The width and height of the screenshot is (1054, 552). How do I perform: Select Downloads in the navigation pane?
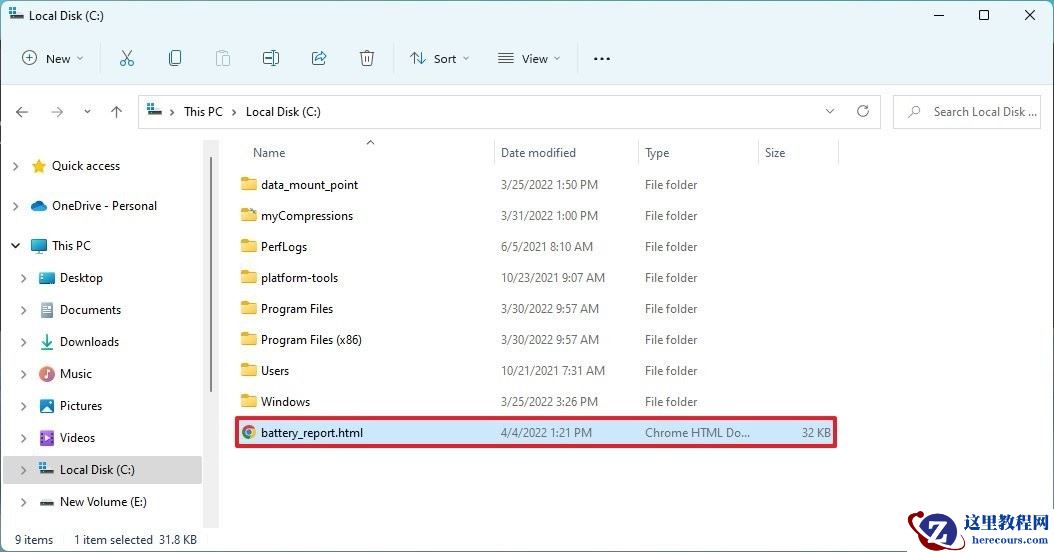click(x=89, y=342)
